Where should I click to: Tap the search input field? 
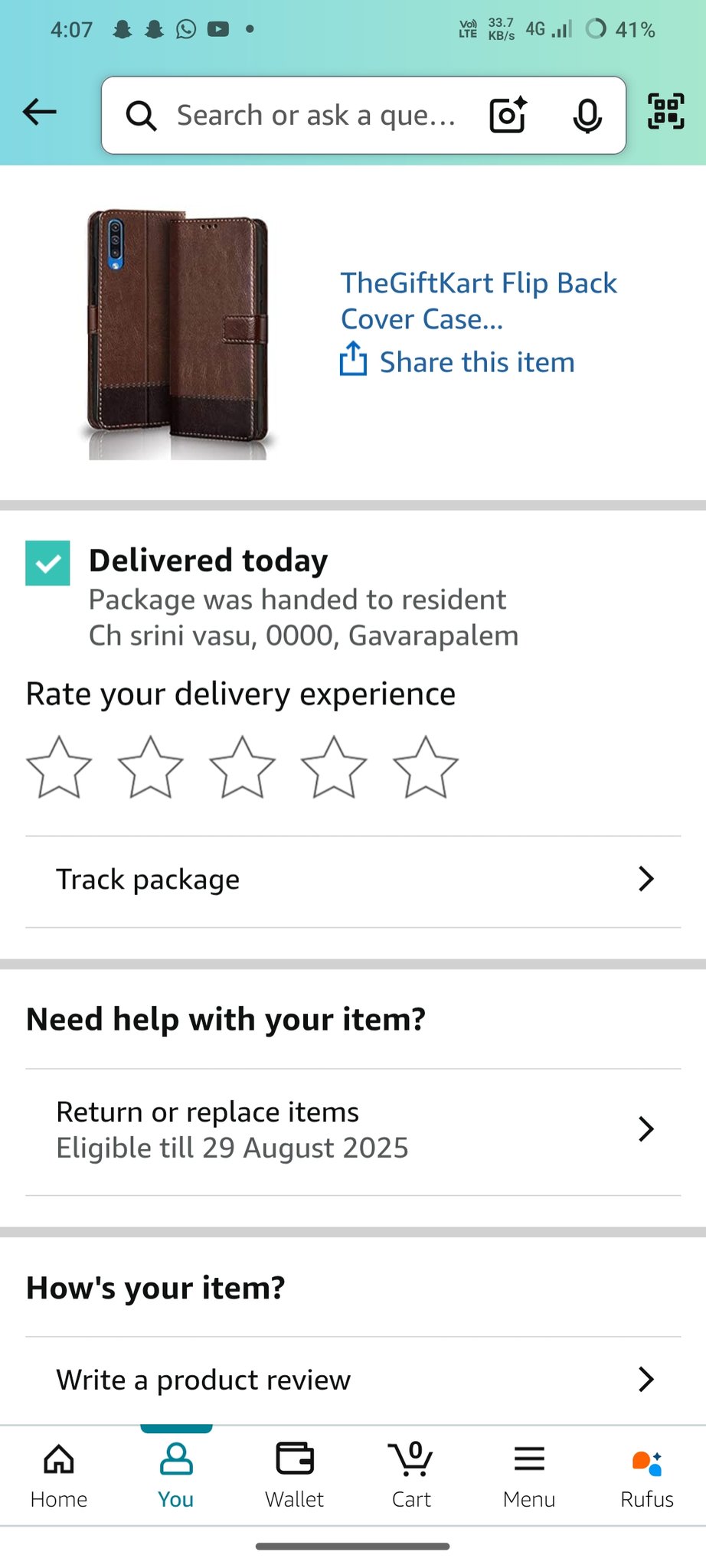[314, 116]
